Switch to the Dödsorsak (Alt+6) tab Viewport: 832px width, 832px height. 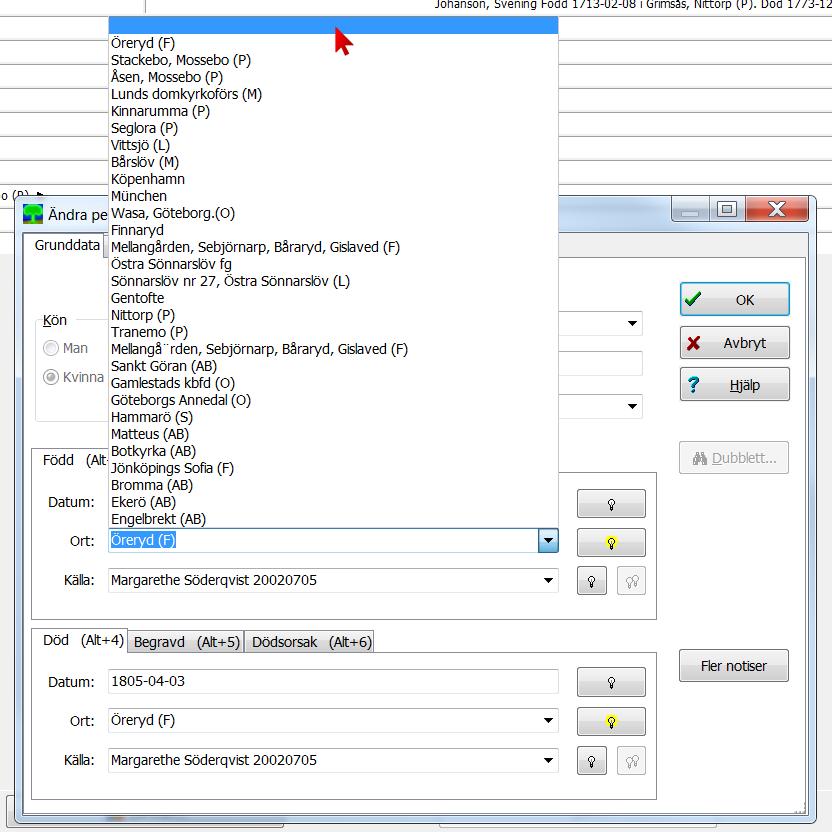point(311,642)
